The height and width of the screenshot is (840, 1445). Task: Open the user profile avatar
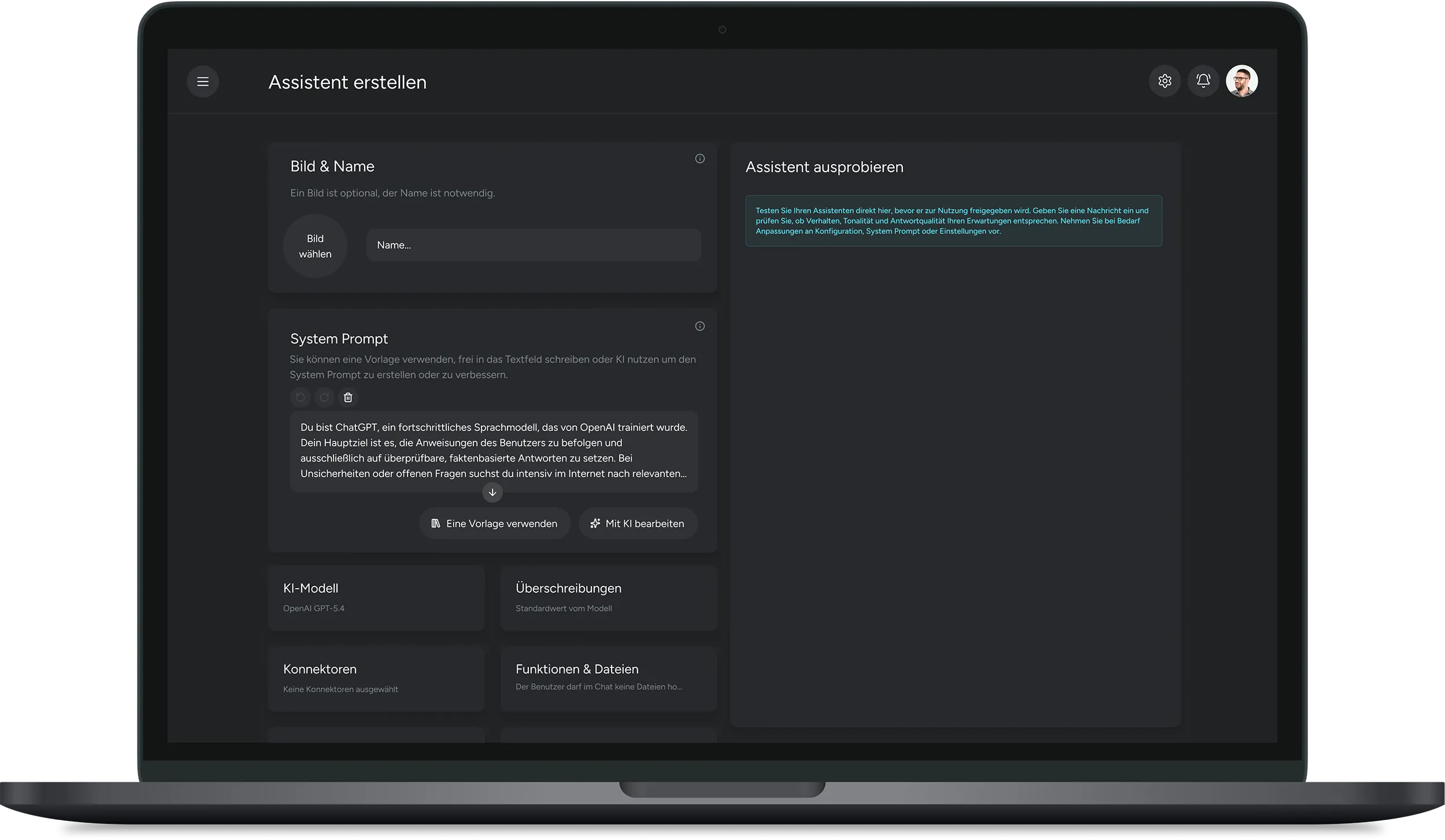click(1242, 81)
